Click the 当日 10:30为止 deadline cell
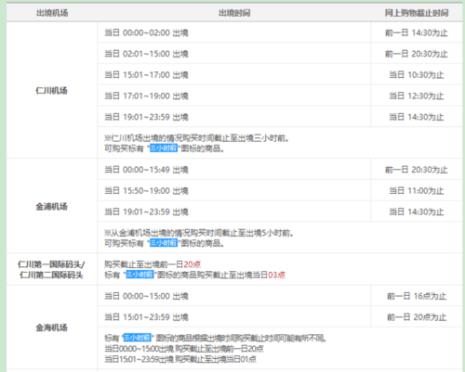Screen dimensions: 465x372 [416, 75]
